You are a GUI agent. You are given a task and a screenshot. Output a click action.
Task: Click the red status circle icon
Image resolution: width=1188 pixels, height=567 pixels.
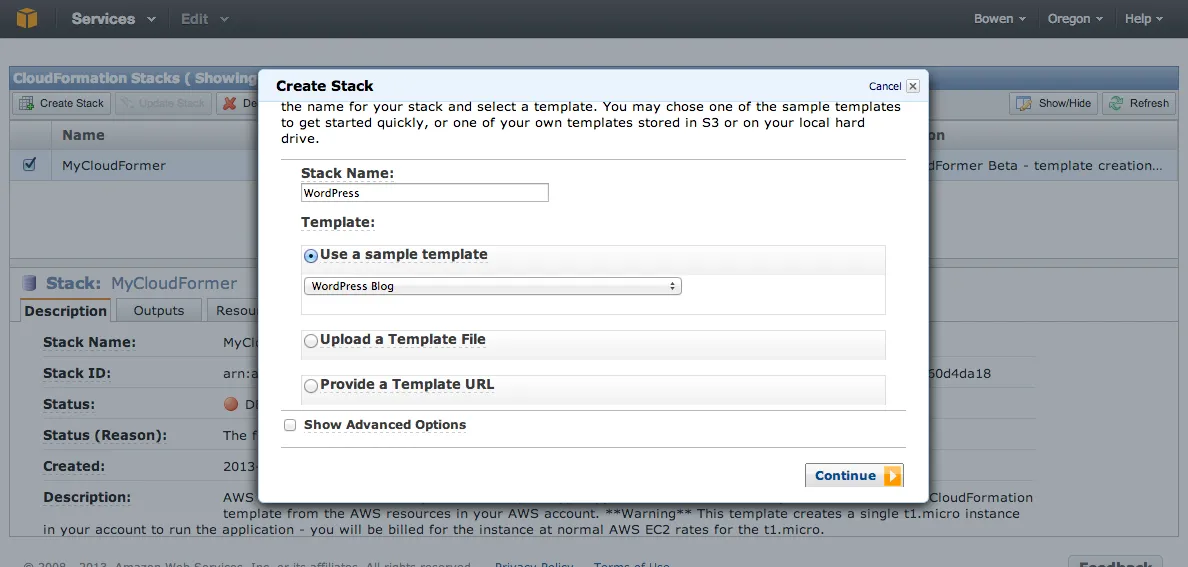point(231,404)
